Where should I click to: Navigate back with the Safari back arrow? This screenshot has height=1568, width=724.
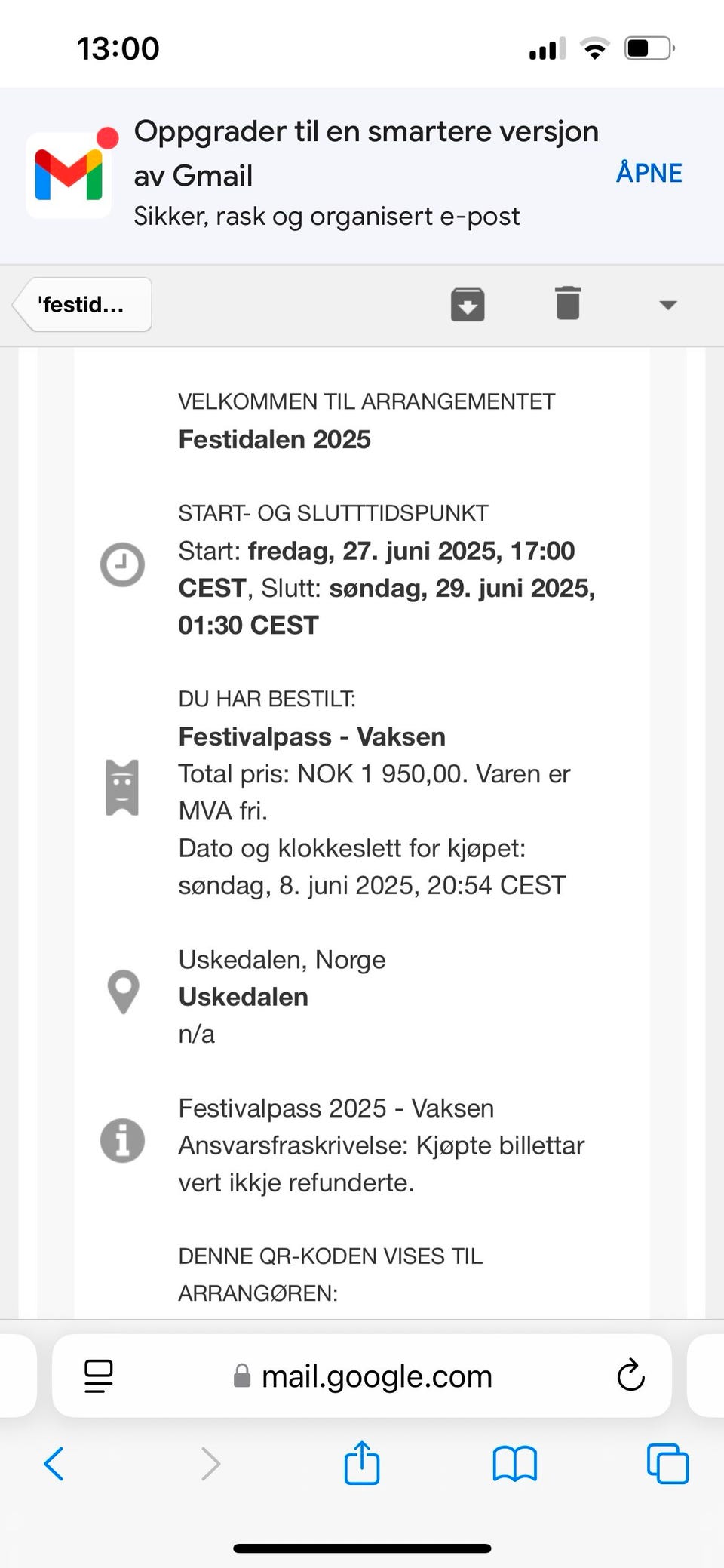pos(54,1464)
